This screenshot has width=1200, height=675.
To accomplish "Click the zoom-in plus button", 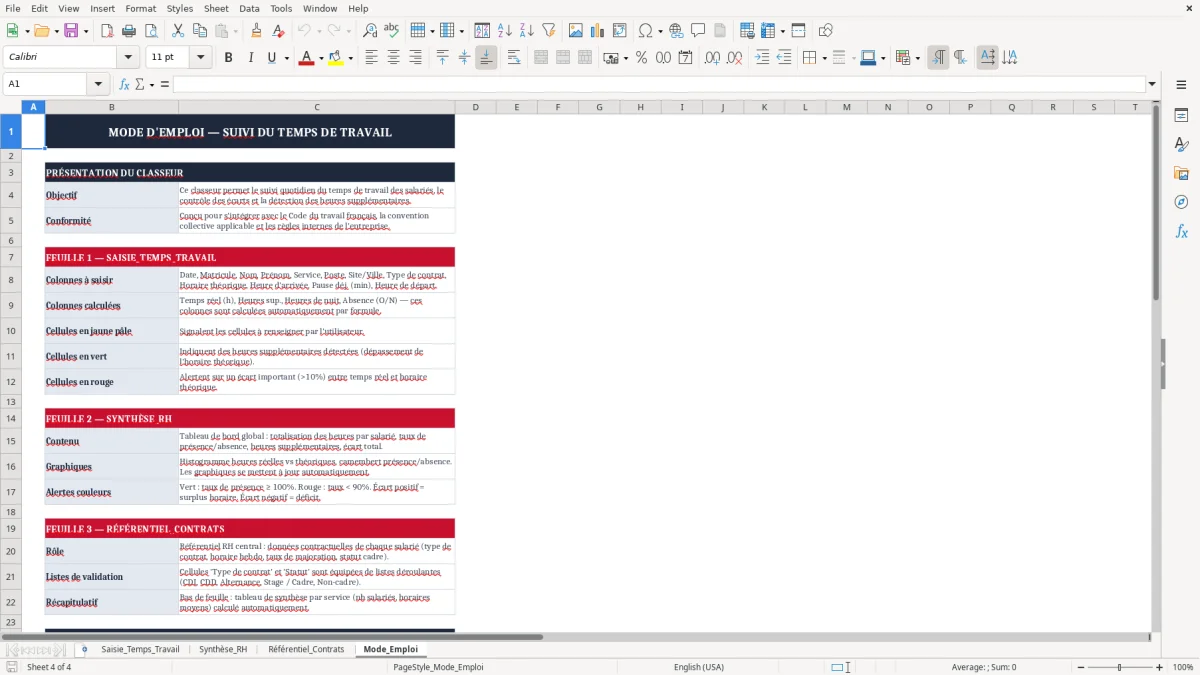I will (1159, 667).
